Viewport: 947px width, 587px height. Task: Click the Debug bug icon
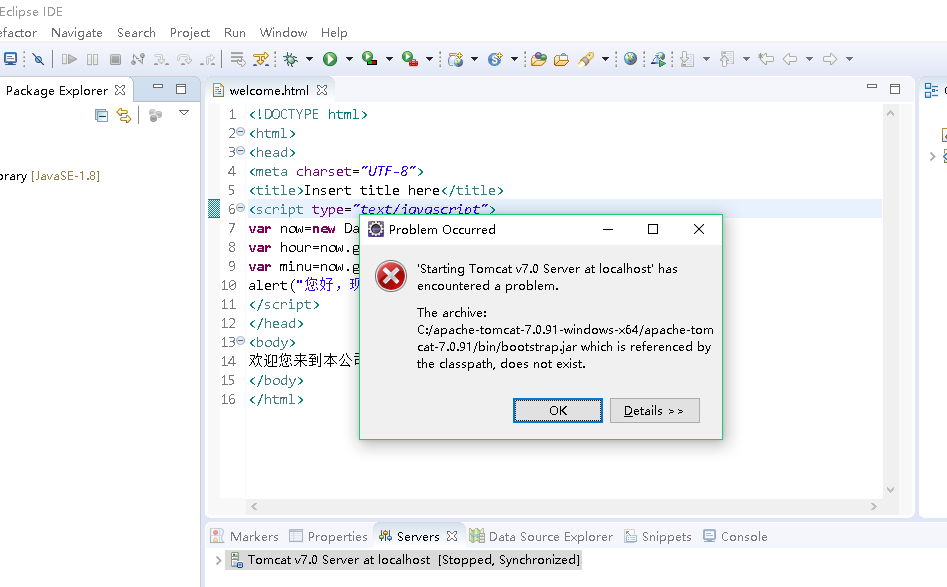(291, 59)
